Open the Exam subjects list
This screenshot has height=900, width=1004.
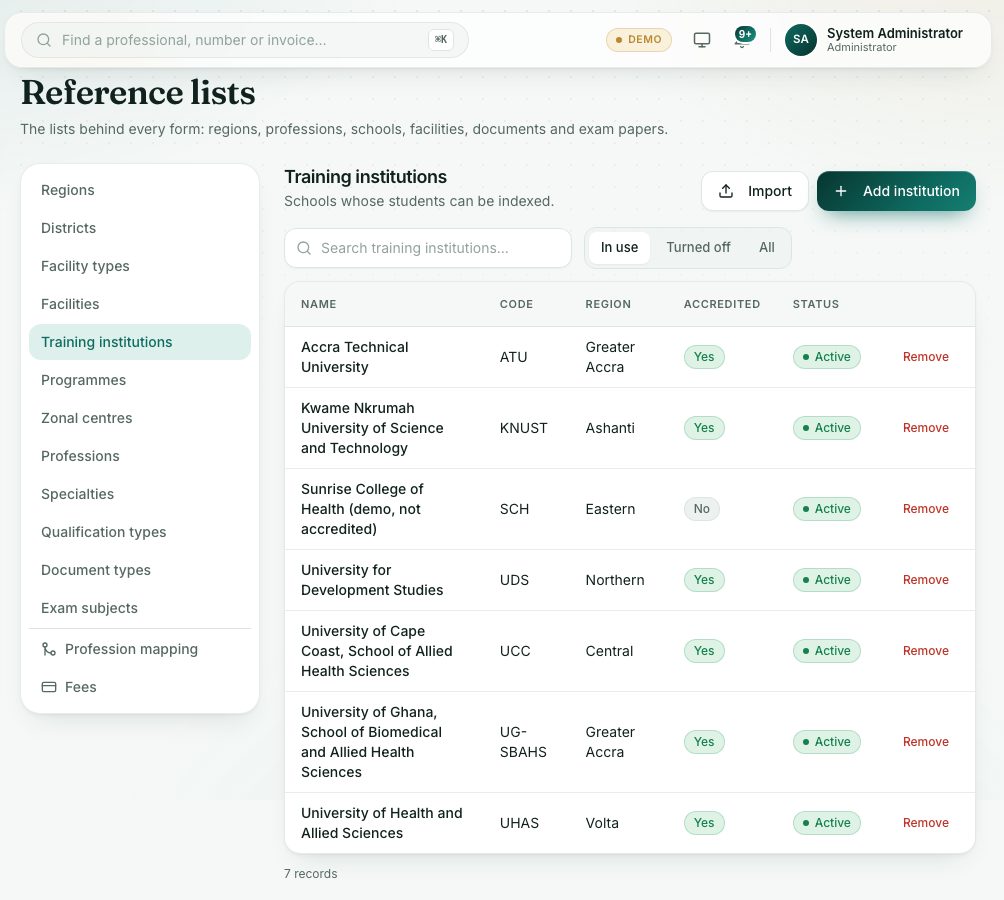pyautogui.click(x=140, y=608)
